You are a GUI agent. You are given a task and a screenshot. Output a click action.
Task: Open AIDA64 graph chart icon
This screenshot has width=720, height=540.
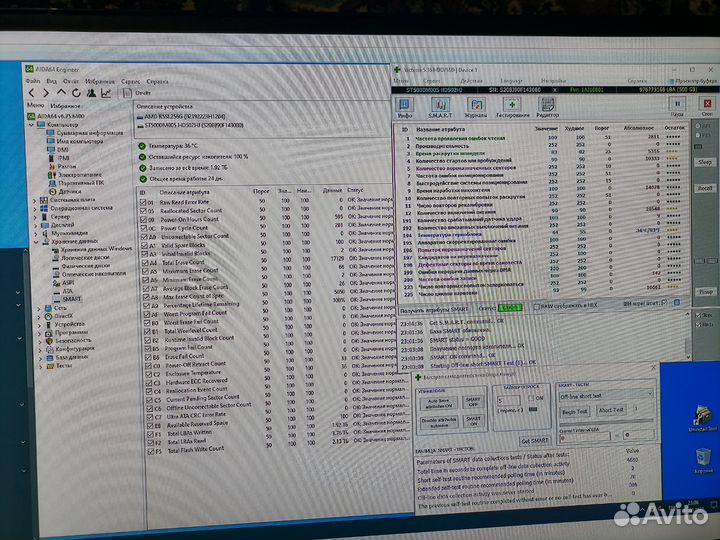[x=106, y=93]
